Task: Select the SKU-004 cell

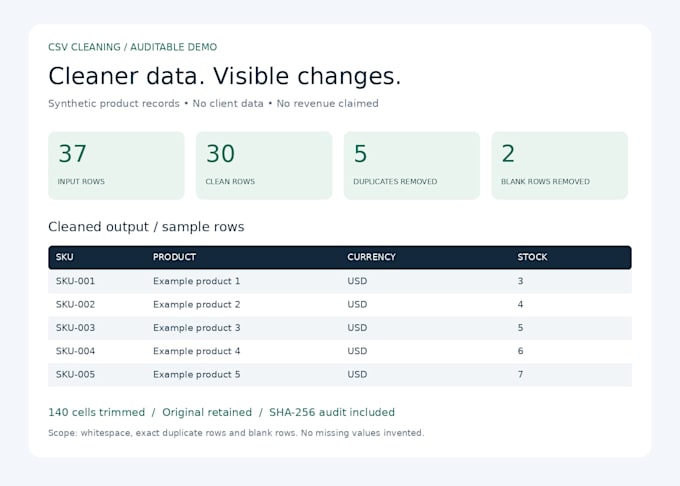Action: (75, 351)
